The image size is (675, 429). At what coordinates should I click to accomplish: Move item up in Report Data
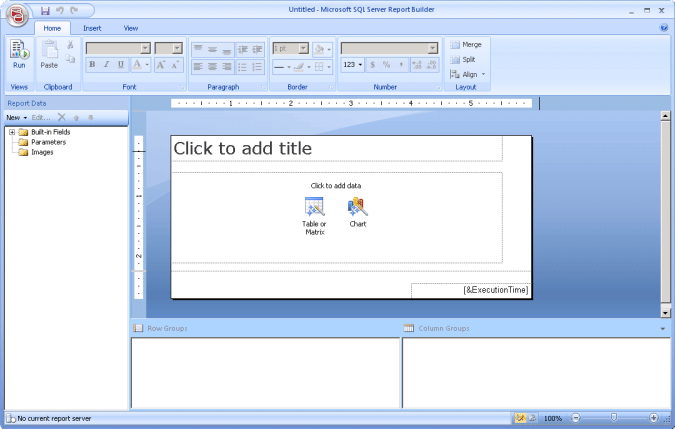[76, 117]
